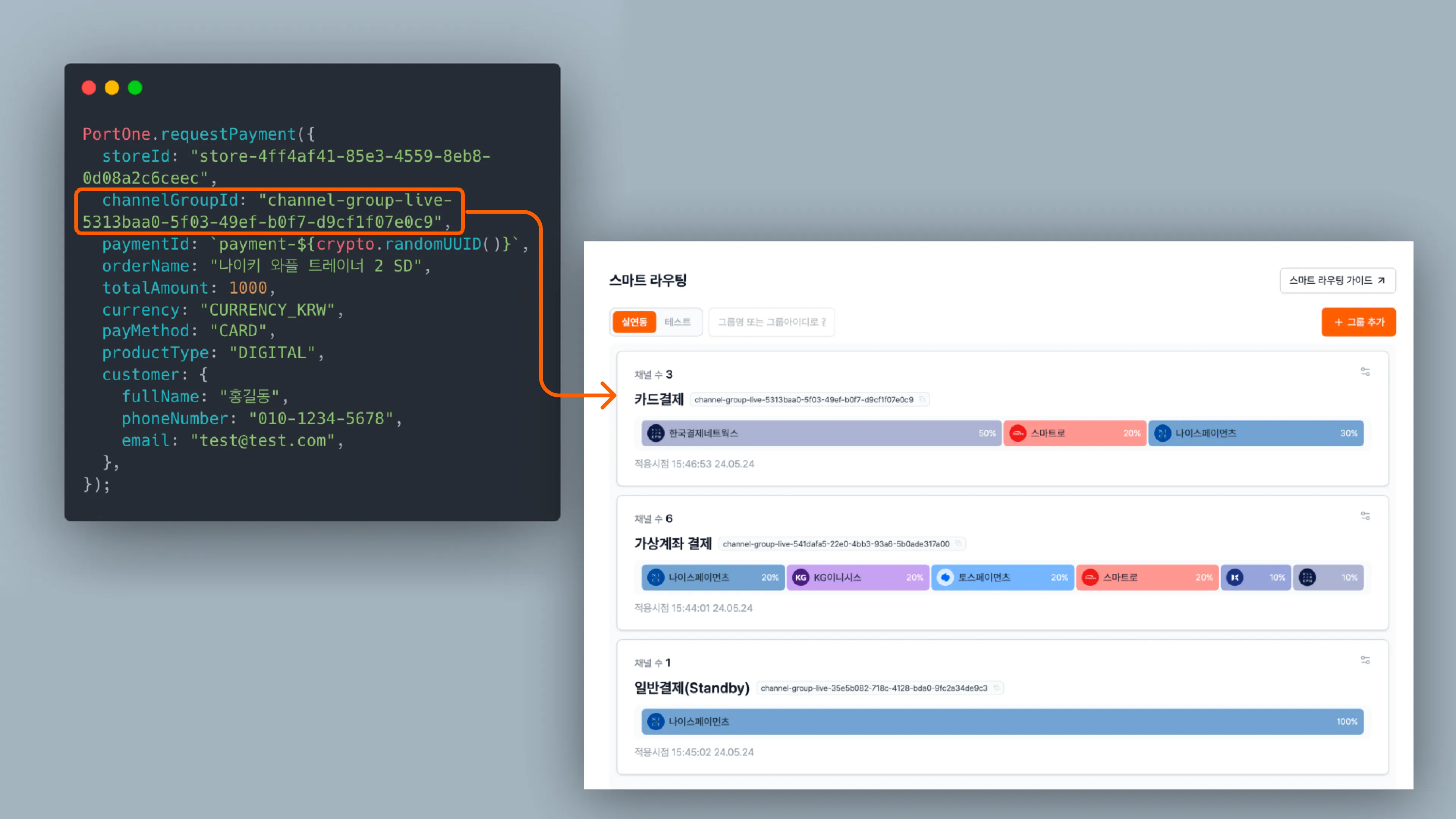Image resolution: width=1456 pixels, height=819 pixels.
Task: Click the 토스페이먼츠 logo icon
Action: coord(945,578)
